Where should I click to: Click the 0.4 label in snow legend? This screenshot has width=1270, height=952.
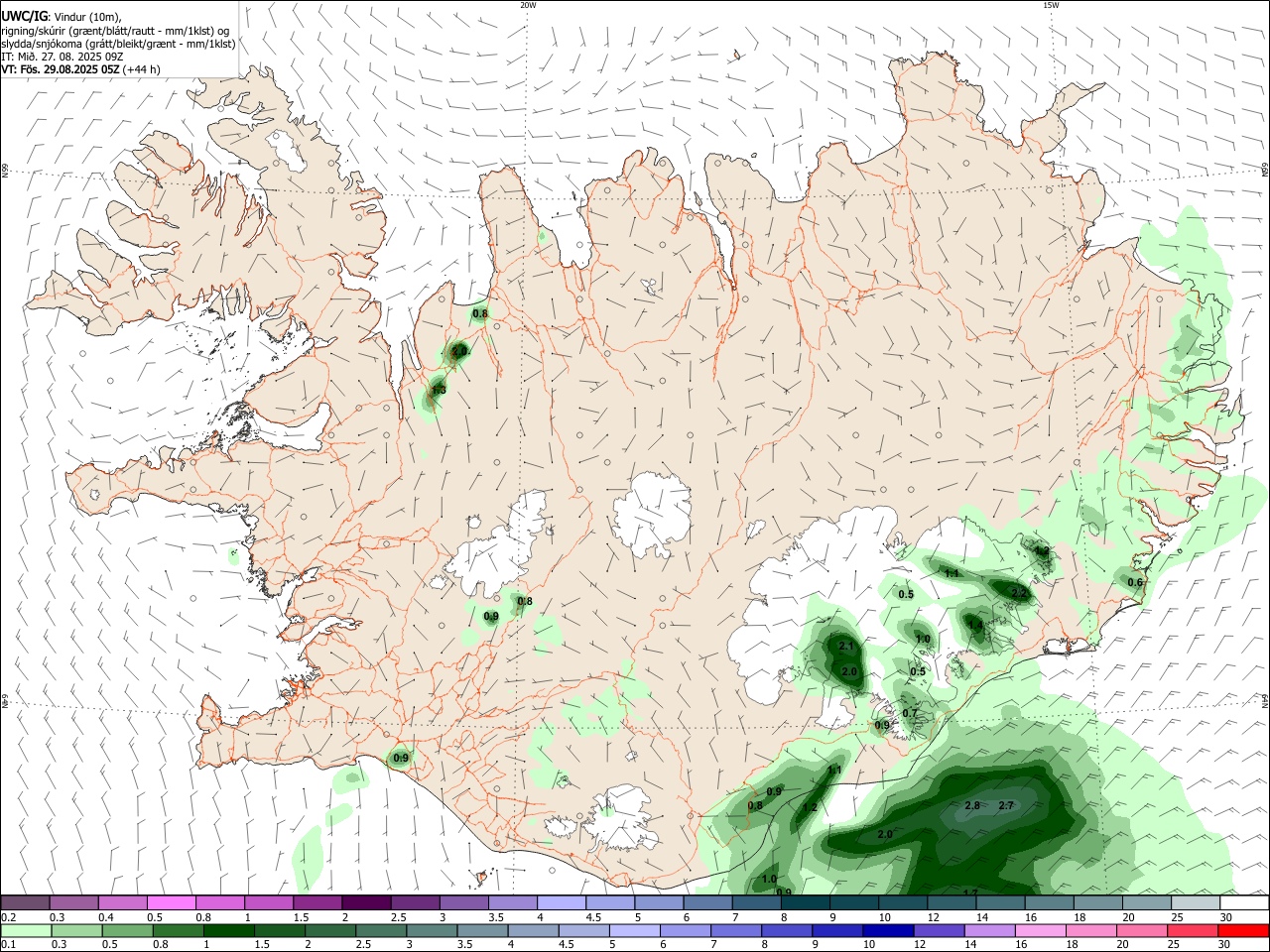[x=106, y=917]
